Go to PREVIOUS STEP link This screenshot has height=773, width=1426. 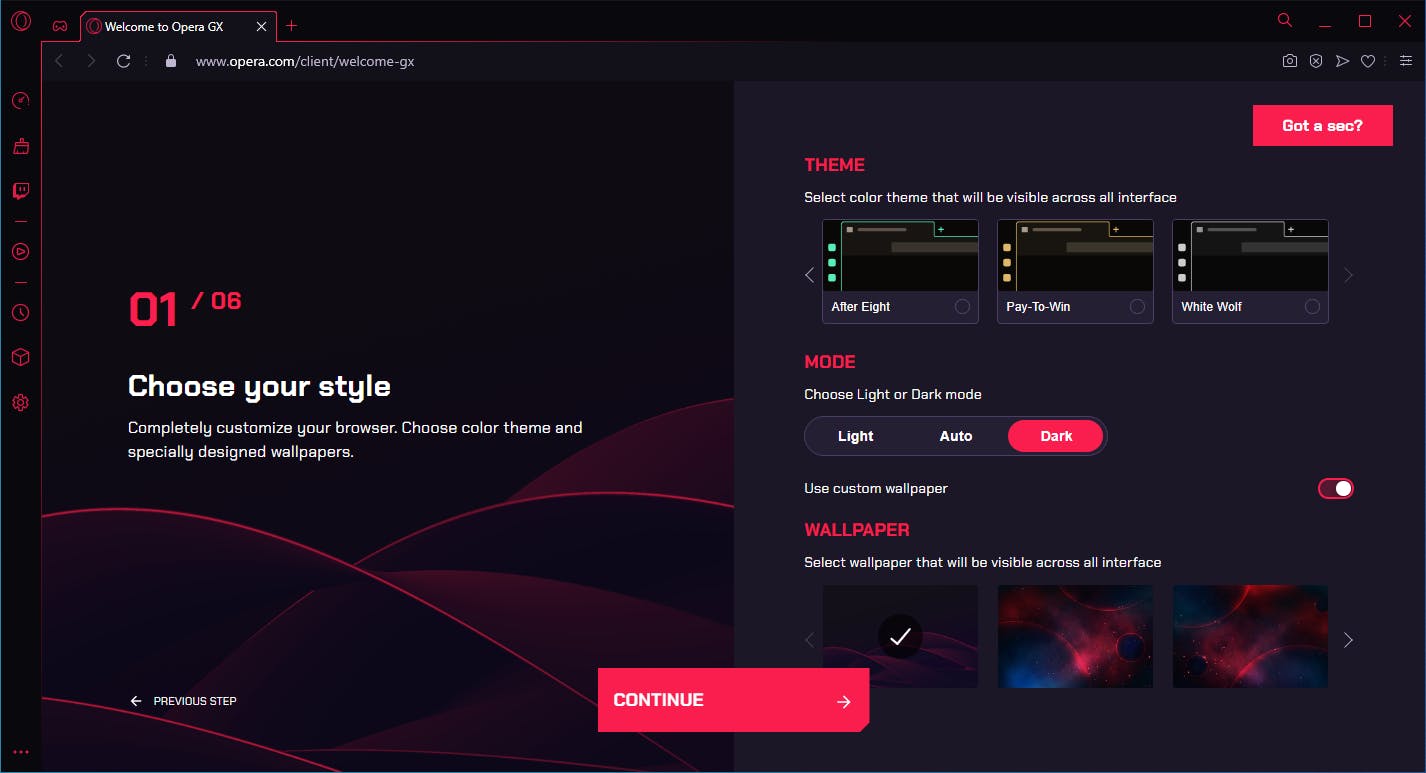click(184, 701)
